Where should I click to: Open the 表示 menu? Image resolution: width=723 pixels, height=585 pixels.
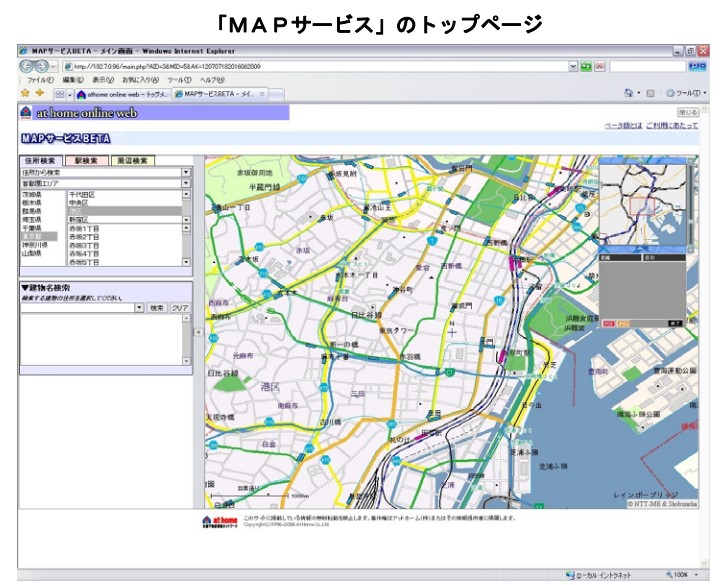(x=103, y=80)
